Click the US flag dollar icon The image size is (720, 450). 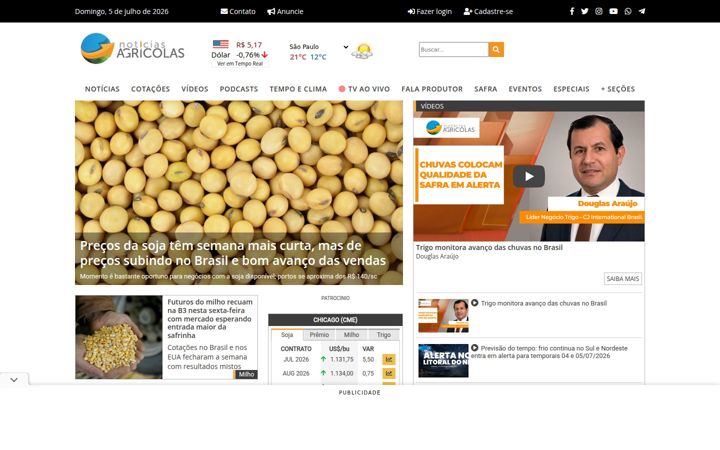tap(220, 44)
